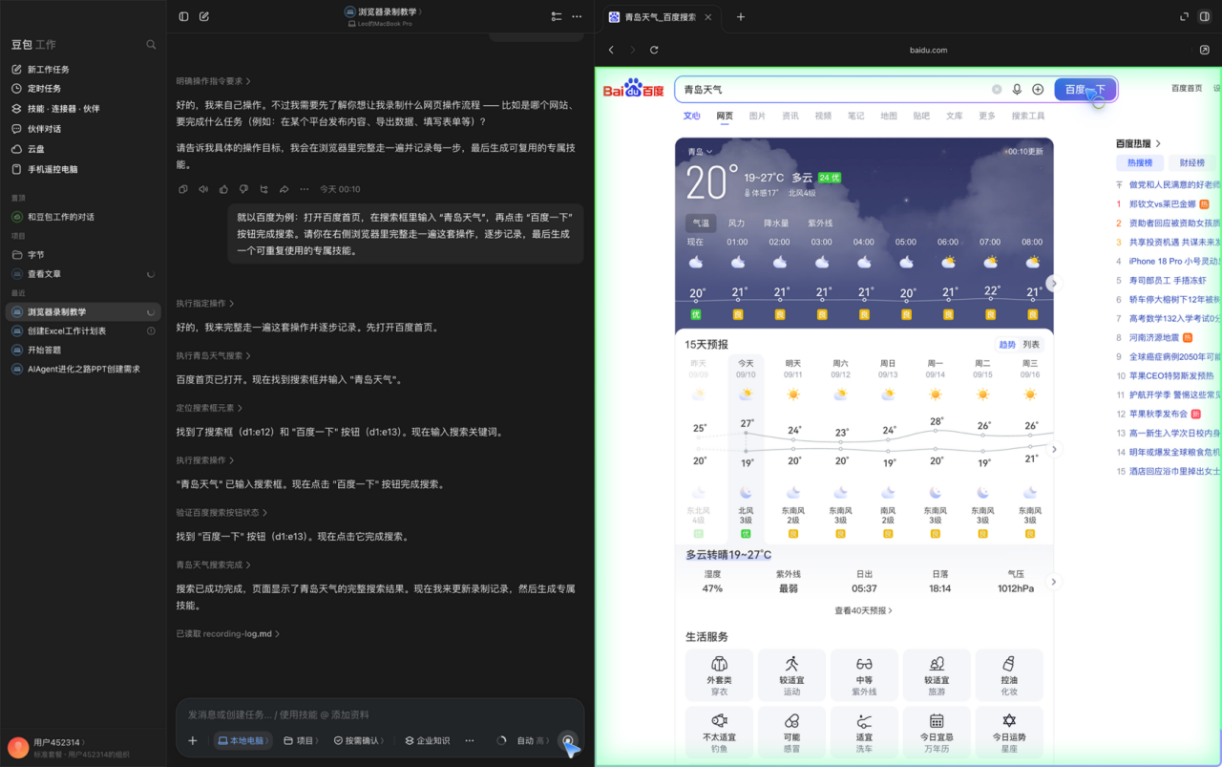Open the 项目 selector in input box
Screen dimensions: 1222x767
point(301,741)
